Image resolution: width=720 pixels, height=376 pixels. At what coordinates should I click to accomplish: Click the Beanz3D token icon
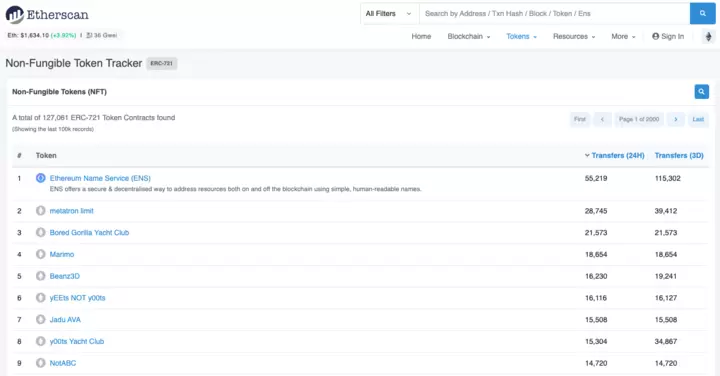click(x=40, y=276)
